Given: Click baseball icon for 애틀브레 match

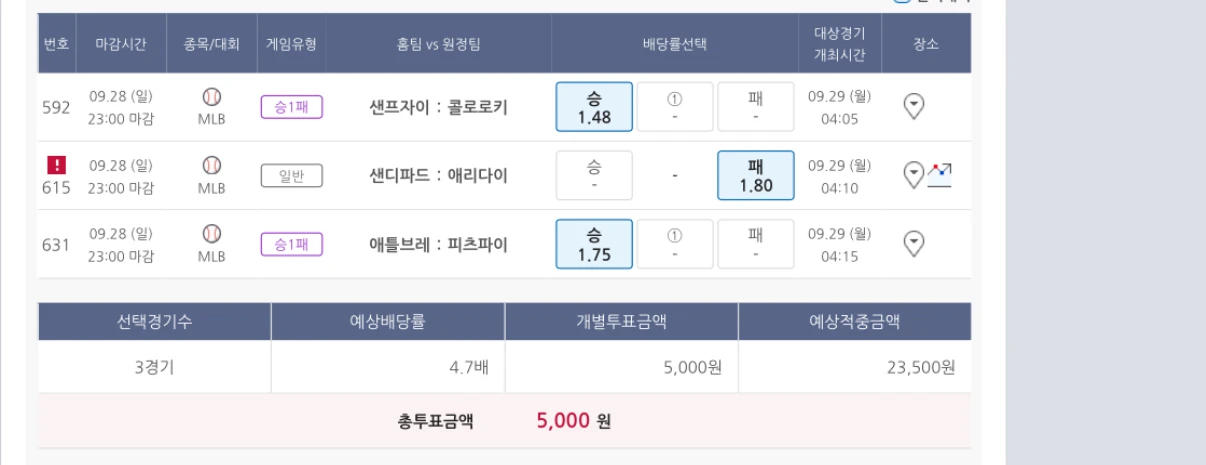Looking at the screenshot, I should pyautogui.click(x=211, y=233).
